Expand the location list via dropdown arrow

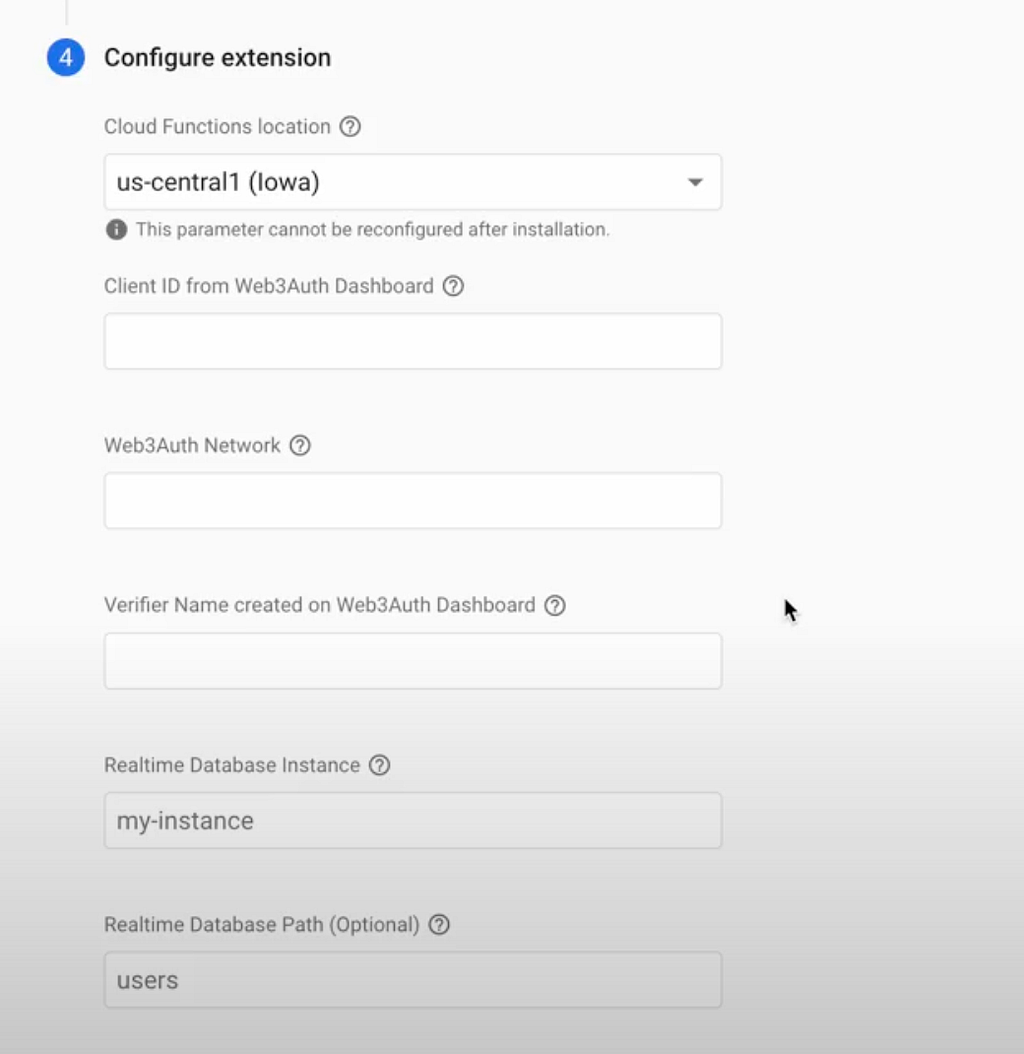[695, 182]
